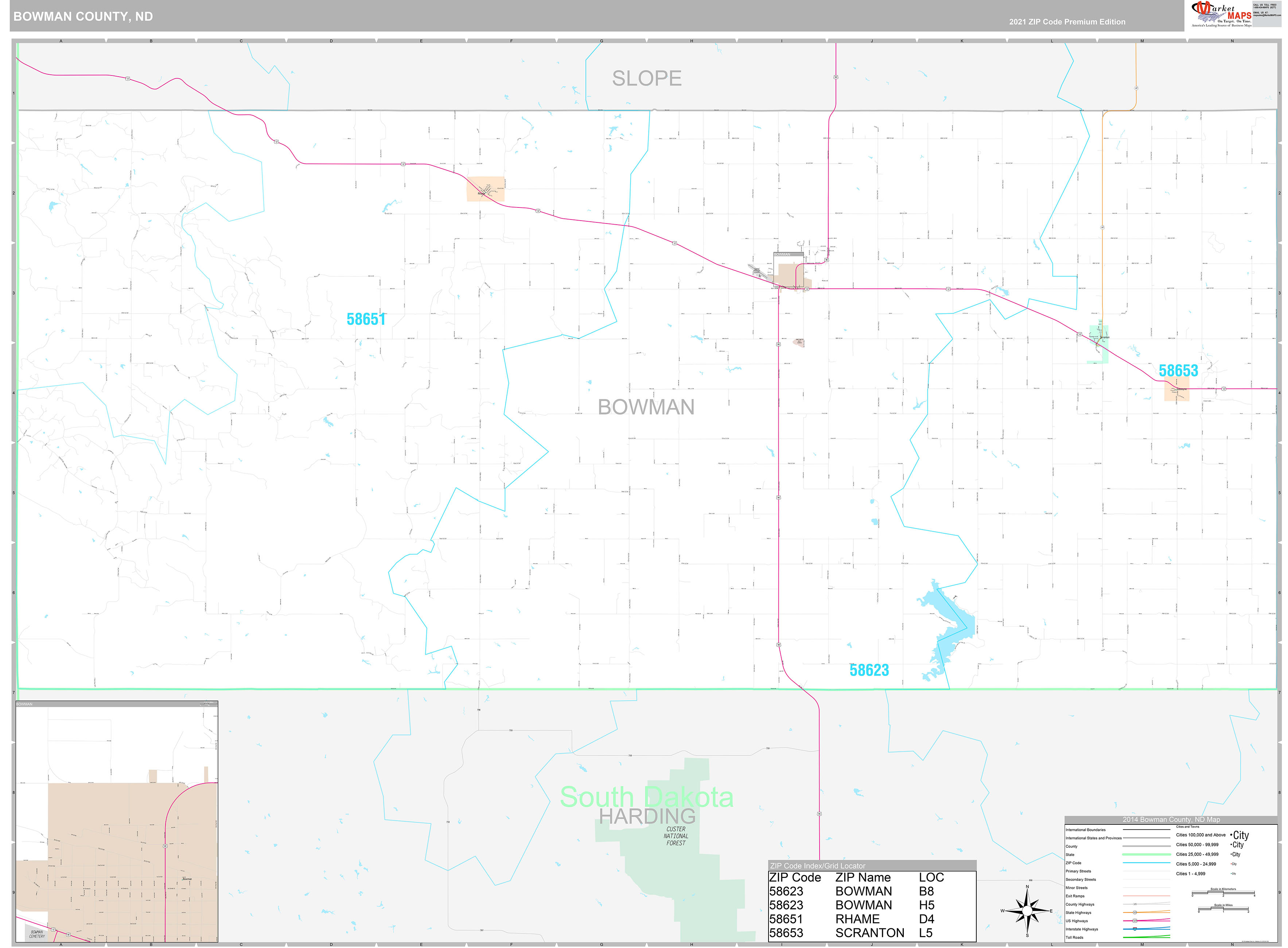Click the mapsales@MarketMAPS.com email link
Screen dimensions: 1288x948
click(x=1267, y=15)
